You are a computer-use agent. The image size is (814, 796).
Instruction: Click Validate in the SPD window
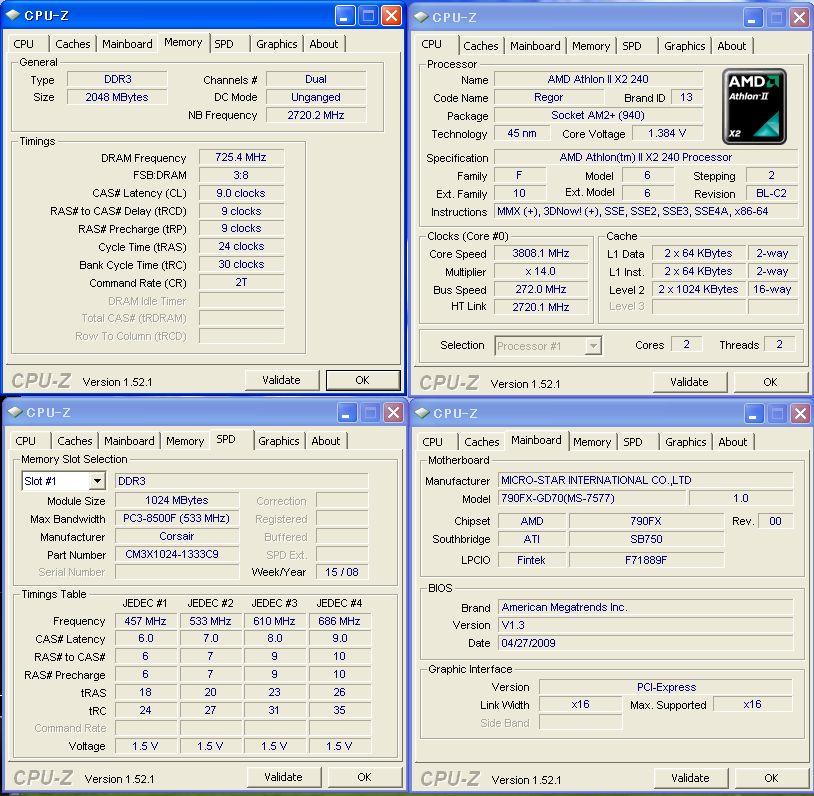283,777
